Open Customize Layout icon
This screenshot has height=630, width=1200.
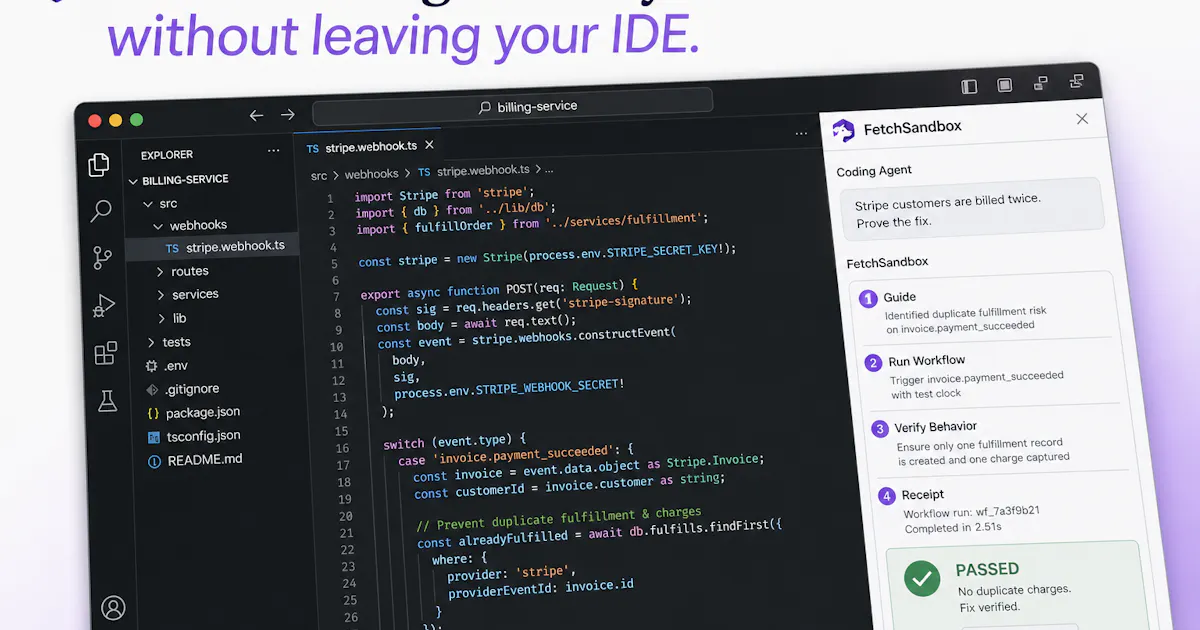click(1077, 81)
